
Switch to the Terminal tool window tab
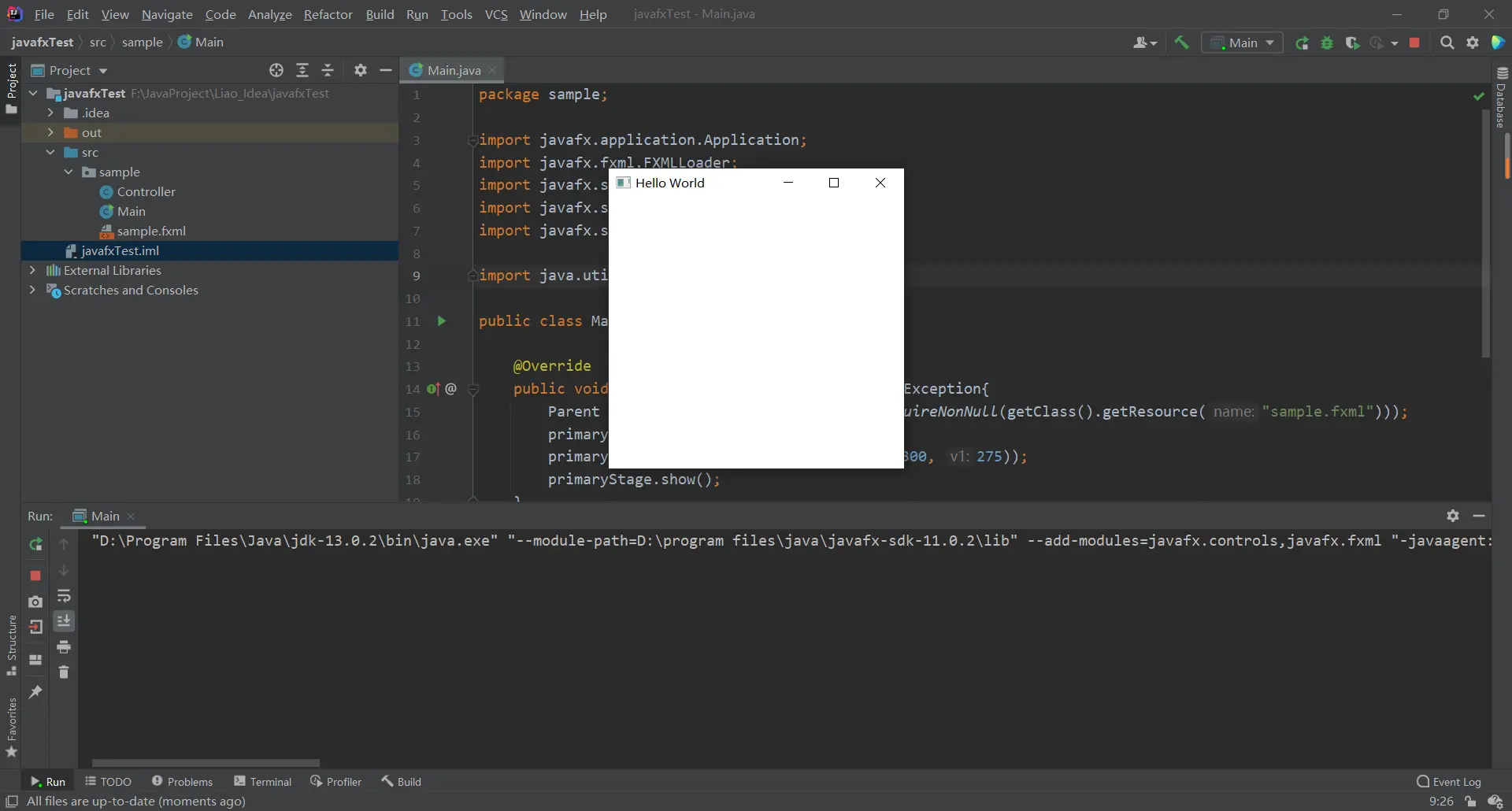(263, 782)
